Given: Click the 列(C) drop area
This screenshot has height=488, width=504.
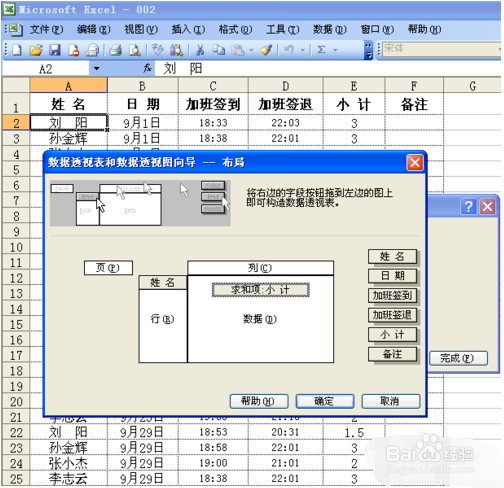Looking at the screenshot, I should (x=260, y=268).
